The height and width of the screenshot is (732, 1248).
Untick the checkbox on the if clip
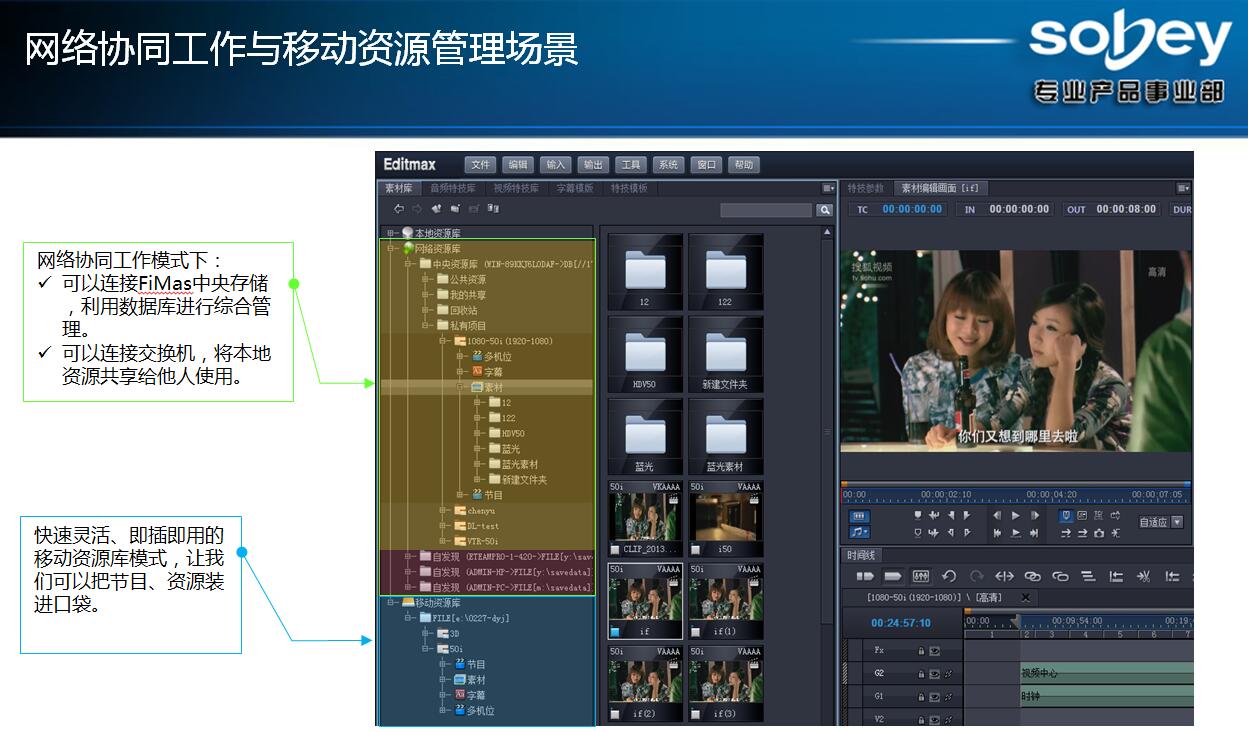tap(615, 632)
